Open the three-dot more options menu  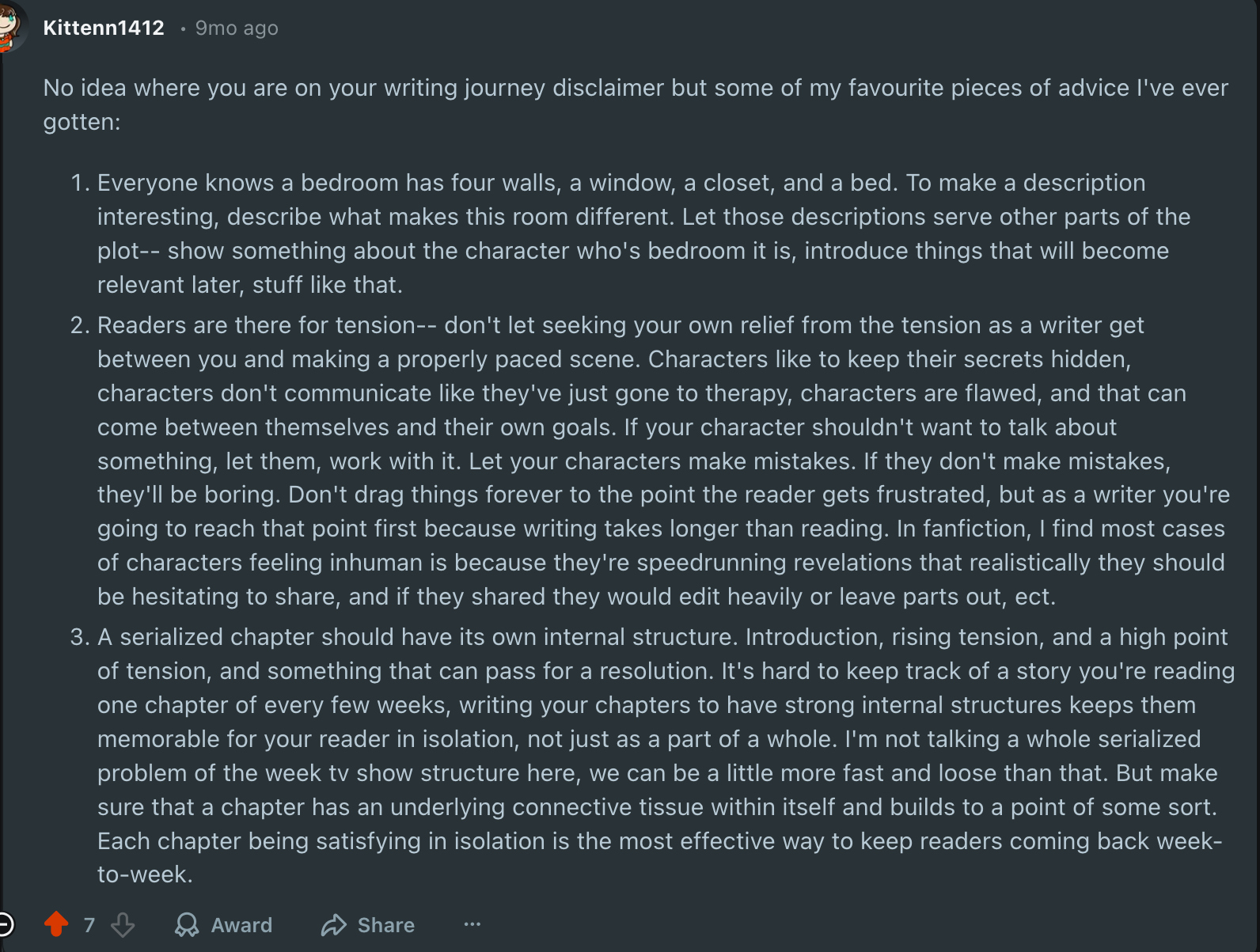[472, 924]
